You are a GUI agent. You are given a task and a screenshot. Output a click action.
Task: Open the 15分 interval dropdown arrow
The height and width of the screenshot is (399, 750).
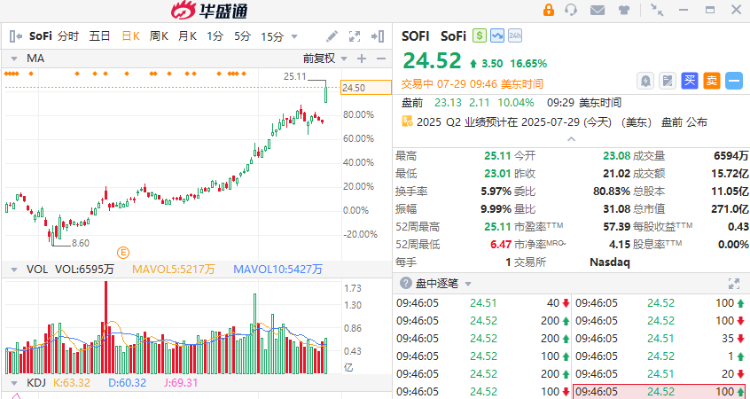click(x=294, y=36)
